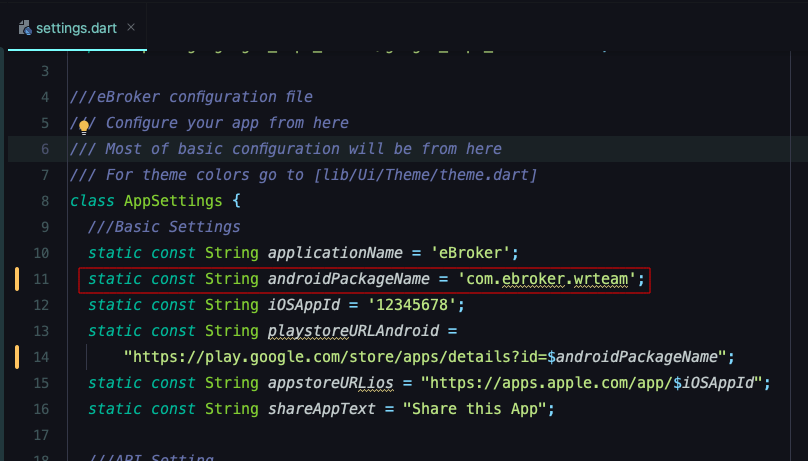Click the '12345678' string value

coord(412,305)
